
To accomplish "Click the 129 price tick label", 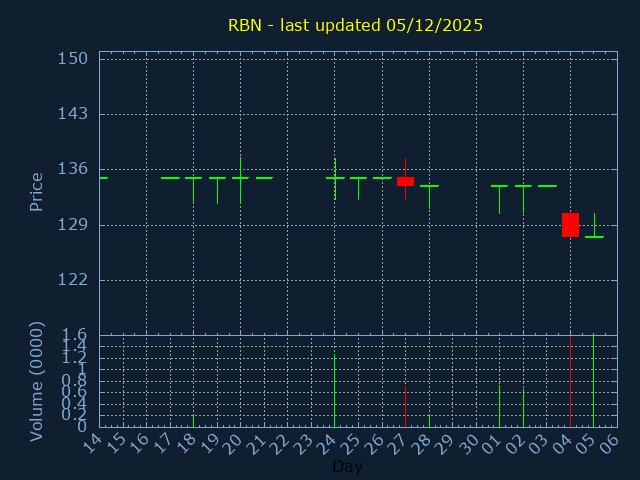I will click(74, 225).
